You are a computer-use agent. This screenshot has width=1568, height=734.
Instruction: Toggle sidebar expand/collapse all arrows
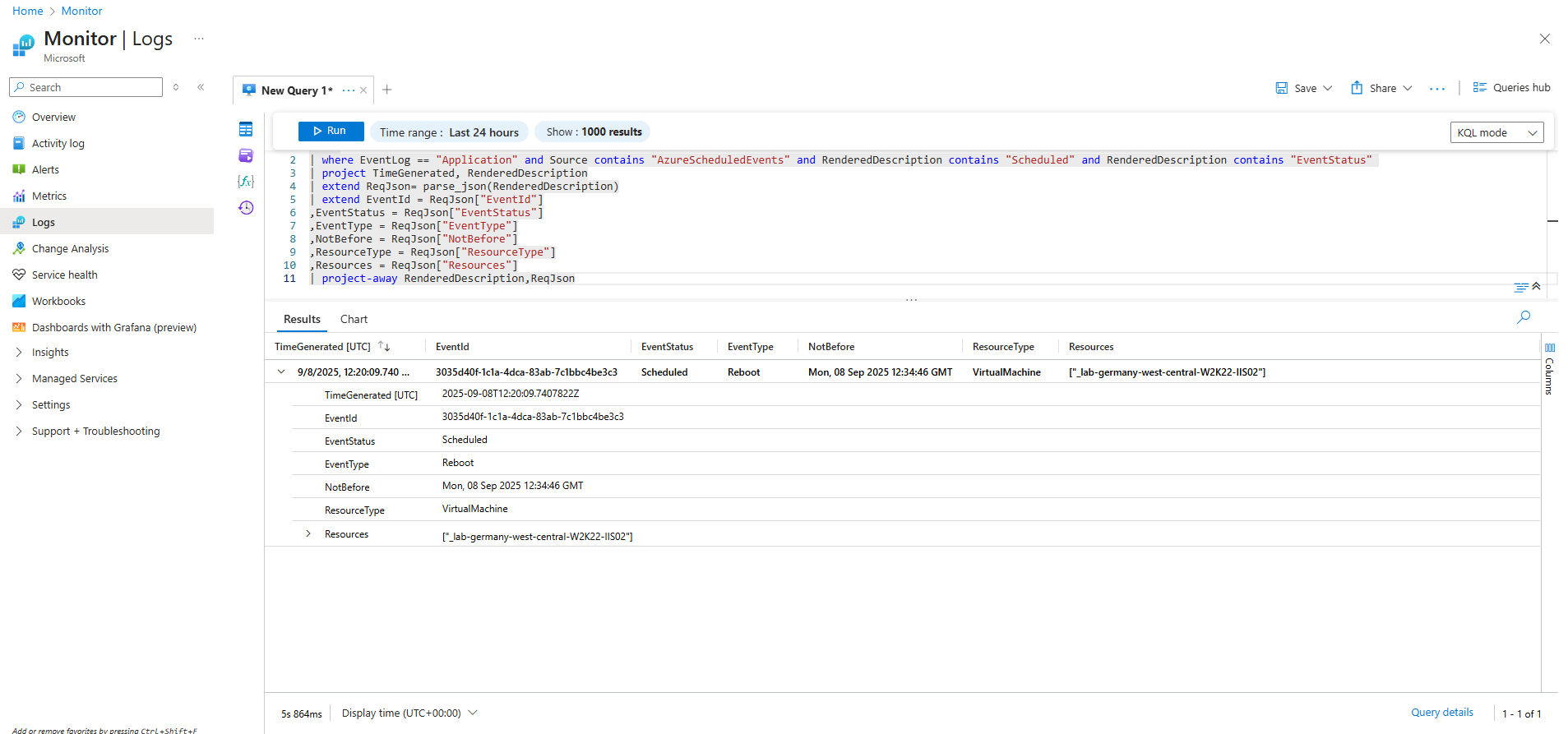(176, 87)
